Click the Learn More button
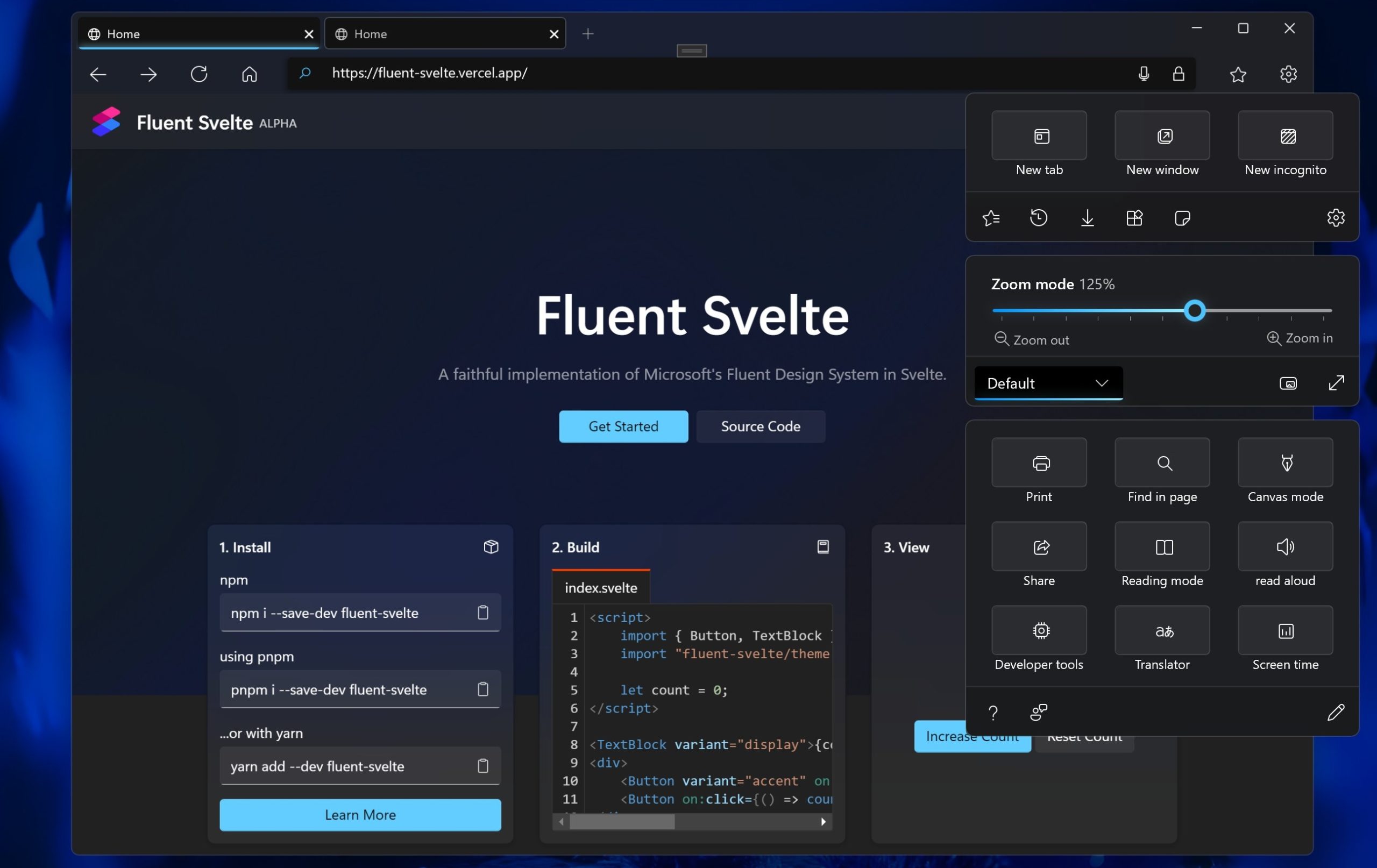The width and height of the screenshot is (1377, 868). pyautogui.click(x=360, y=814)
